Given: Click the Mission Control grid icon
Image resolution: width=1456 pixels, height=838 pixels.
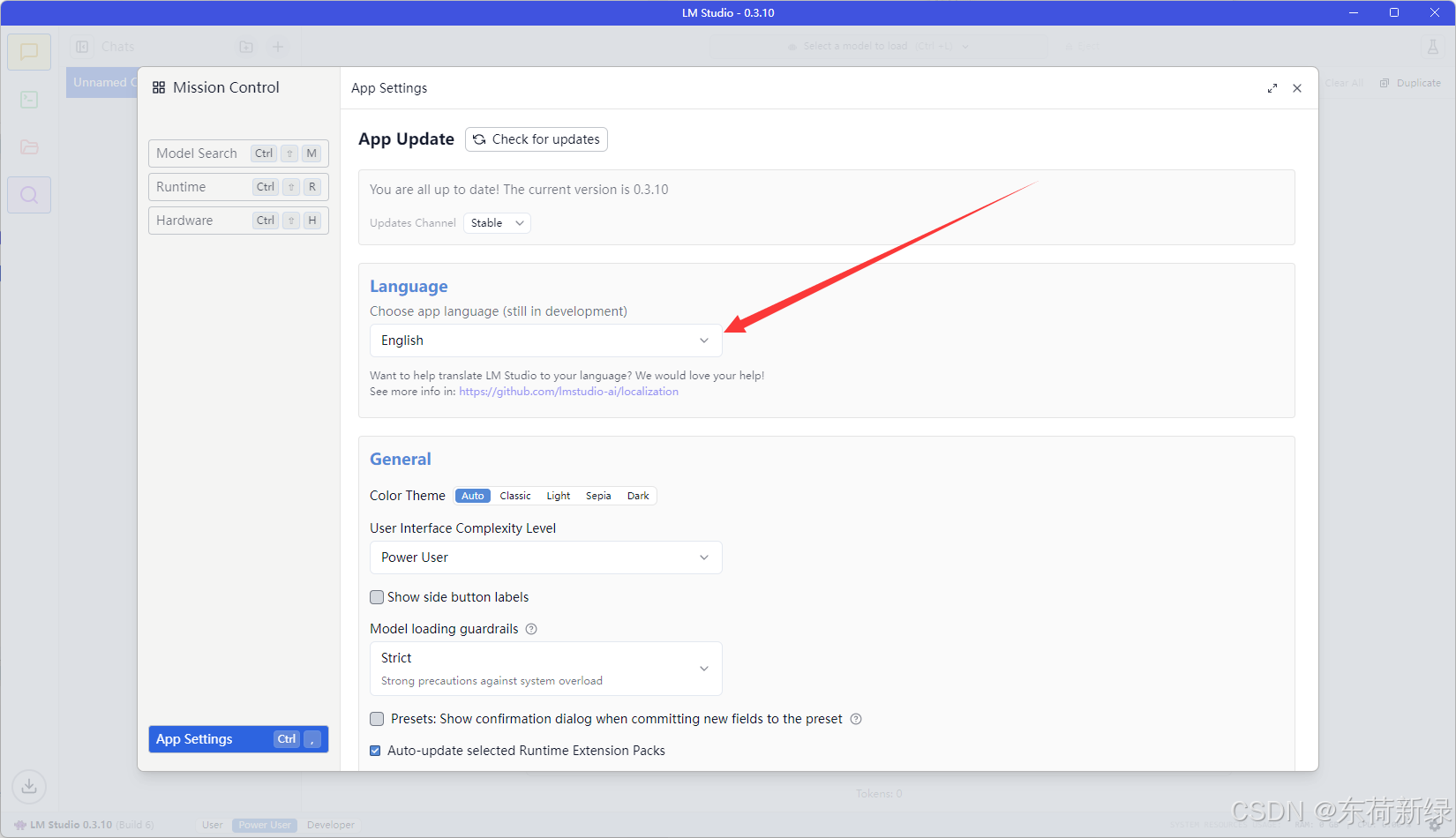Looking at the screenshot, I should pos(159,87).
